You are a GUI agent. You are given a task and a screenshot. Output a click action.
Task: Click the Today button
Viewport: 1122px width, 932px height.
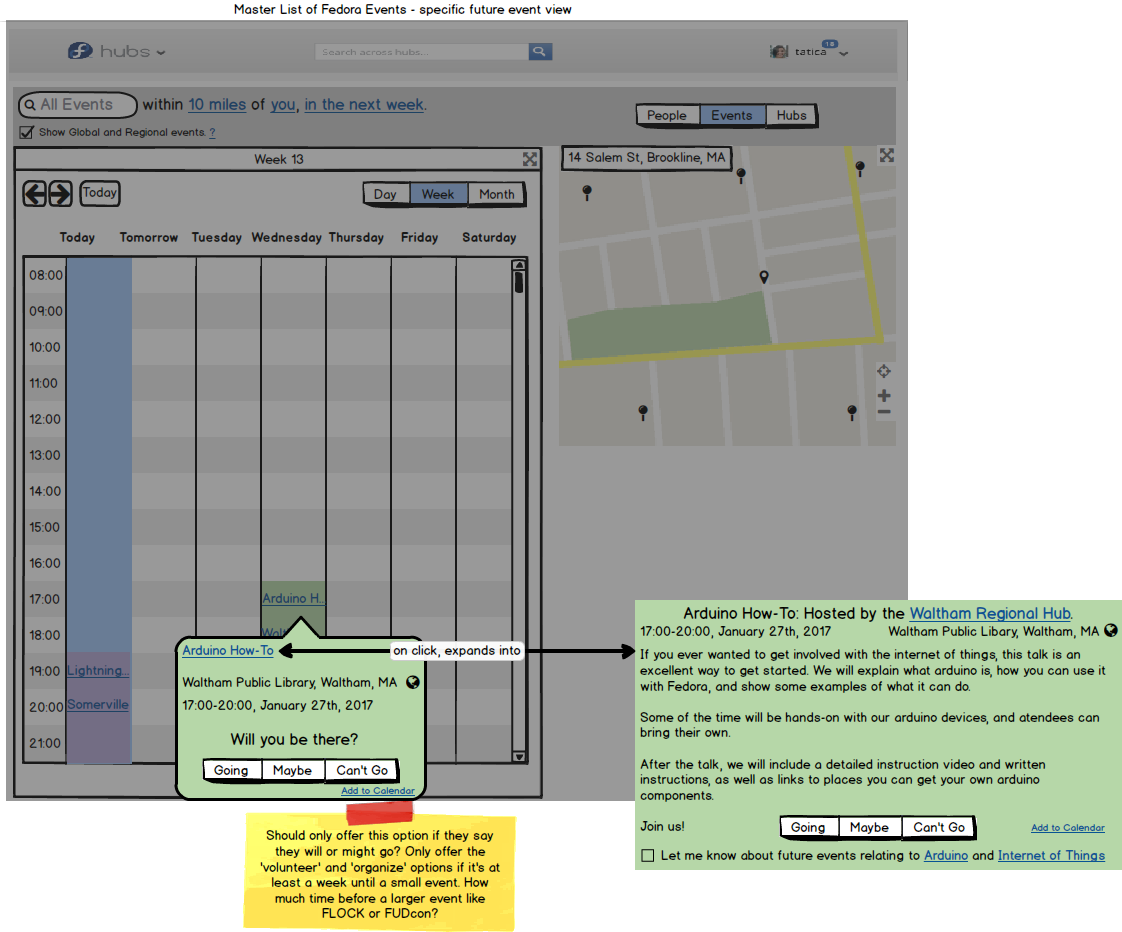point(99,193)
